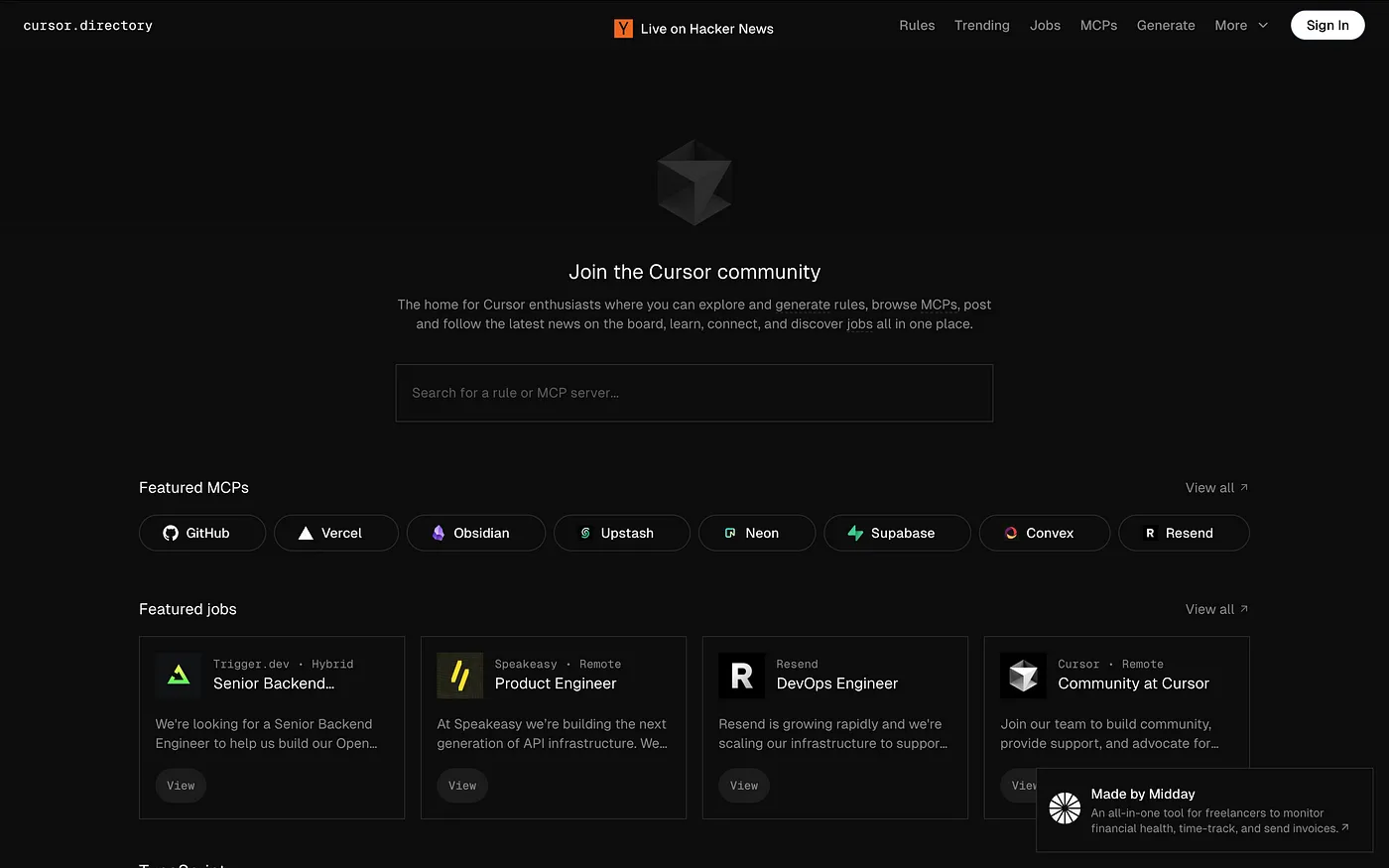1389x868 pixels.
Task: Click the Neon MCP chip
Action: click(757, 533)
